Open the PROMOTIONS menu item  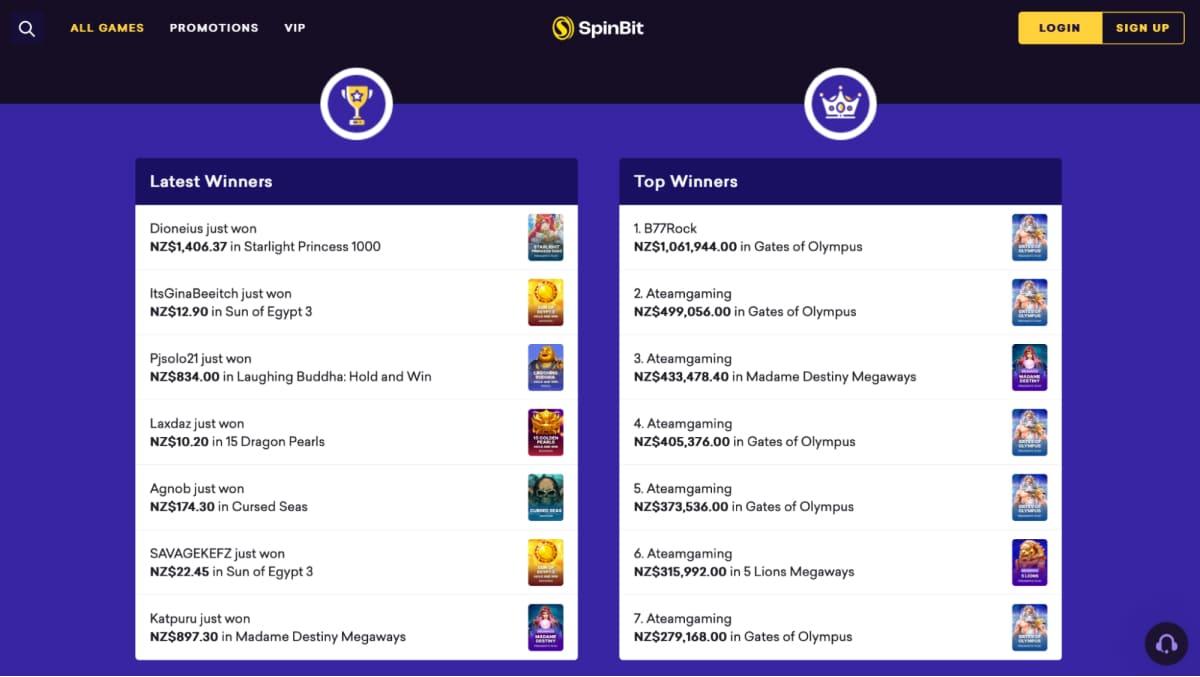tap(214, 28)
